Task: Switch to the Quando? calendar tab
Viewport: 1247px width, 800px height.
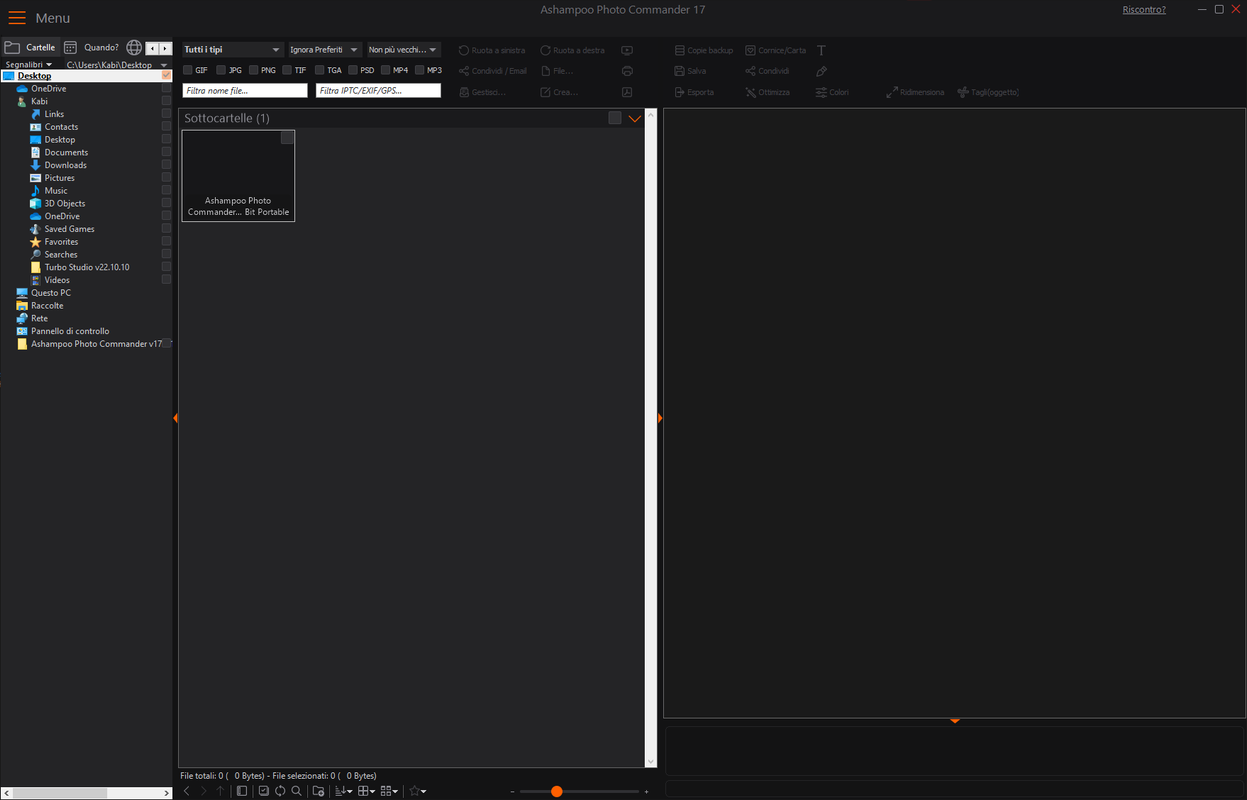Action: [x=91, y=47]
